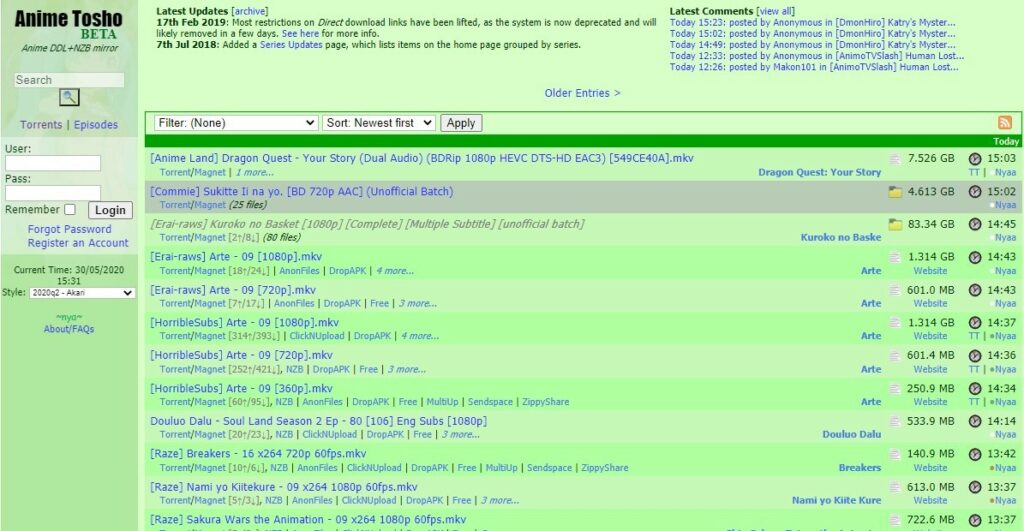Click ZippyShare link under HorribleSubs Arte 360p
This screenshot has height=531, width=1024.
[545, 402]
